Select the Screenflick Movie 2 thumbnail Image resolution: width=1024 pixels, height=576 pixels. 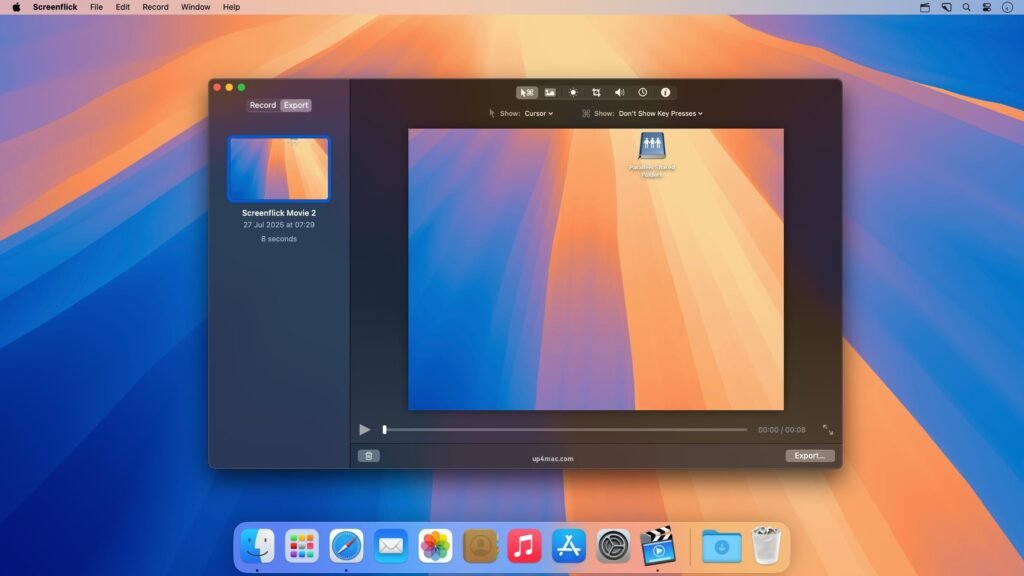tap(279, 169)
